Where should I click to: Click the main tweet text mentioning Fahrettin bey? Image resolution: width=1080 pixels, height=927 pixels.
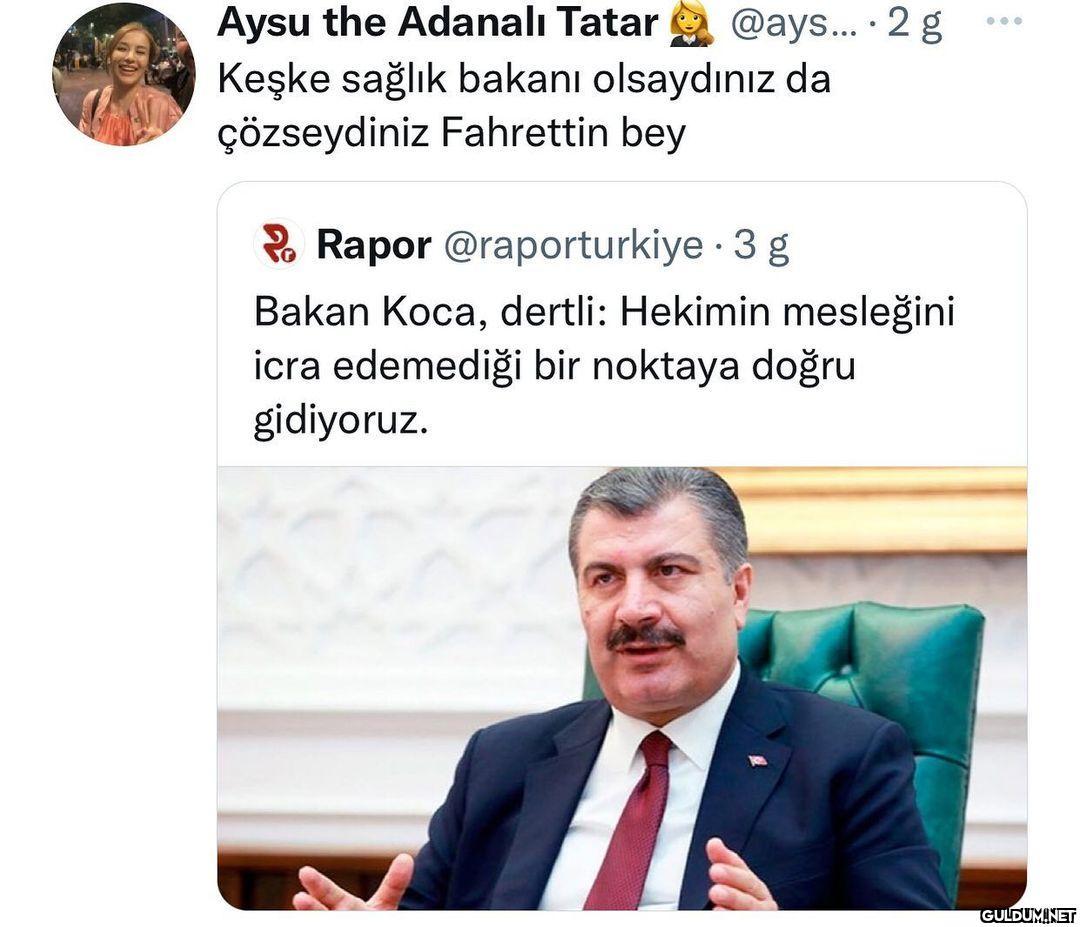(x=524, y=106)
